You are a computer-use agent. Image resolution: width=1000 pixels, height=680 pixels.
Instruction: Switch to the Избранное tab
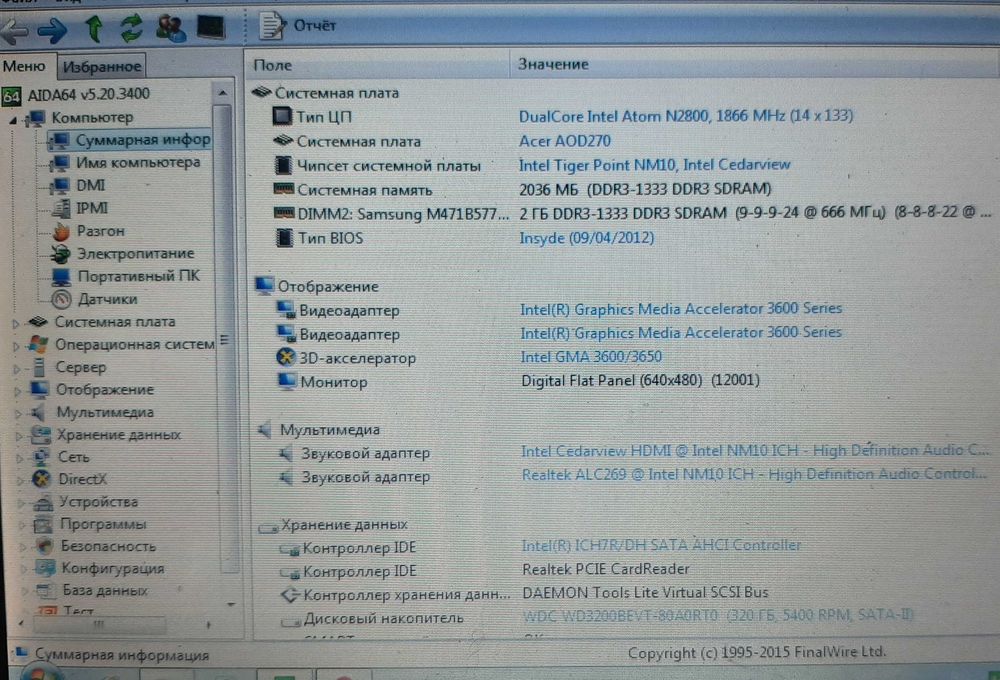click(102, 66)
